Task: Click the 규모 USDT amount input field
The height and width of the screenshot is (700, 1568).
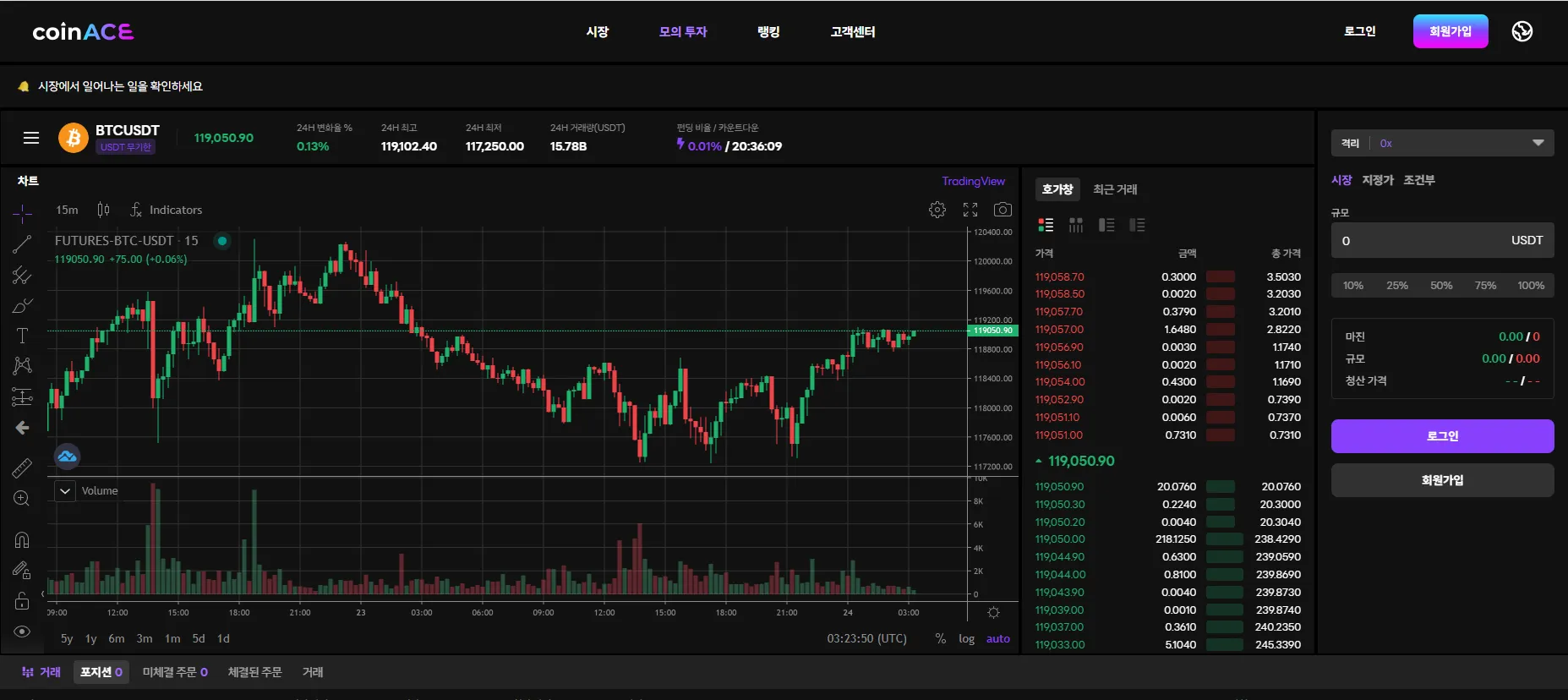Action: (x=1420, y=241)
